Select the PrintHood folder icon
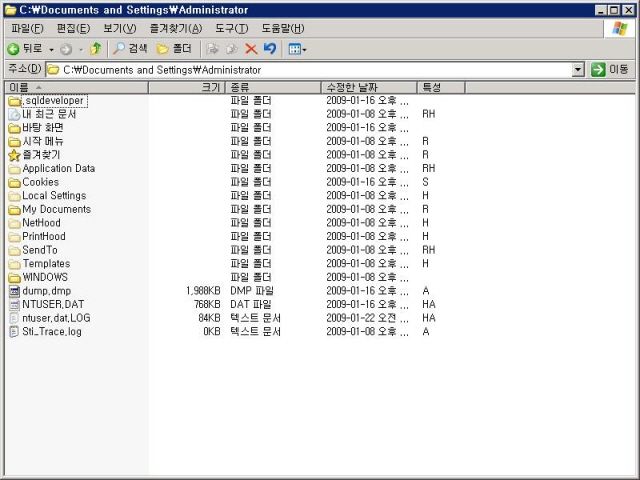The height and width of the screenshot is (480, 640). [x=14, y=237]
